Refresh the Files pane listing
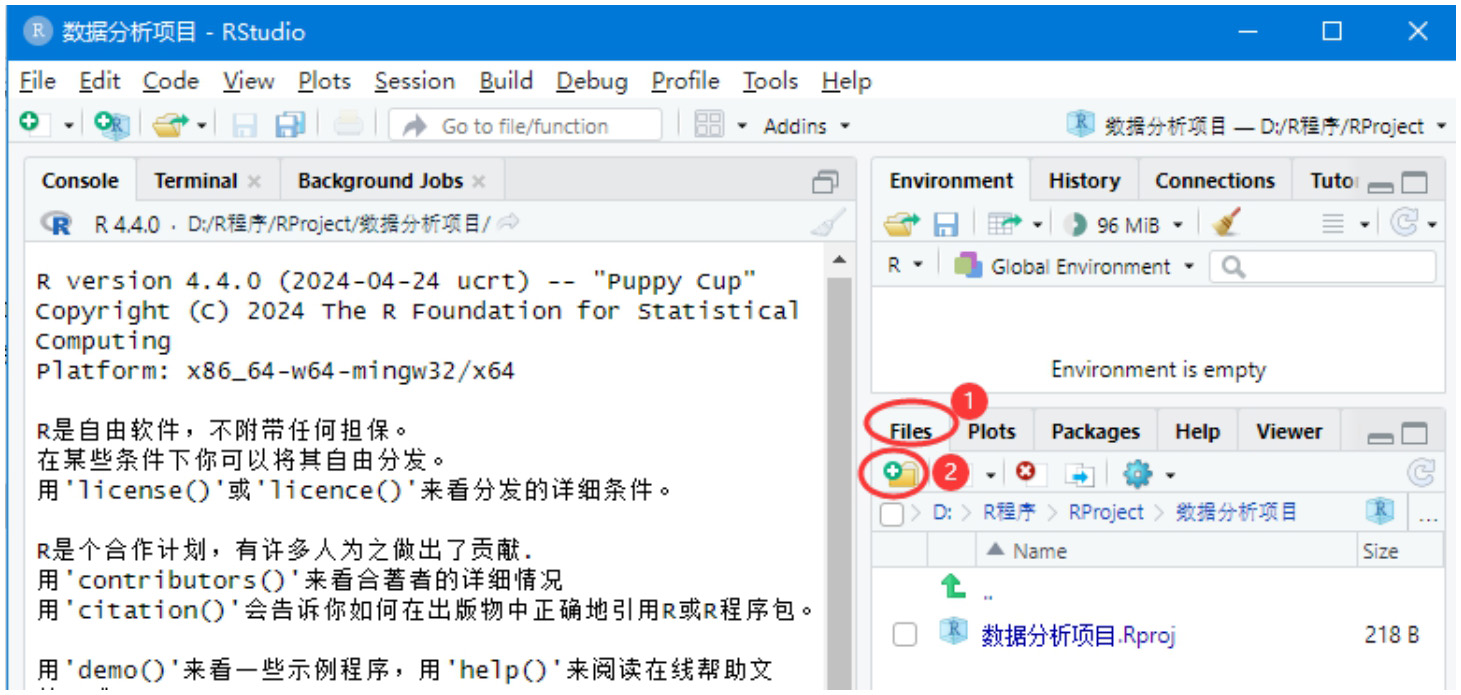The image size is (1461, 695). 1420,473
